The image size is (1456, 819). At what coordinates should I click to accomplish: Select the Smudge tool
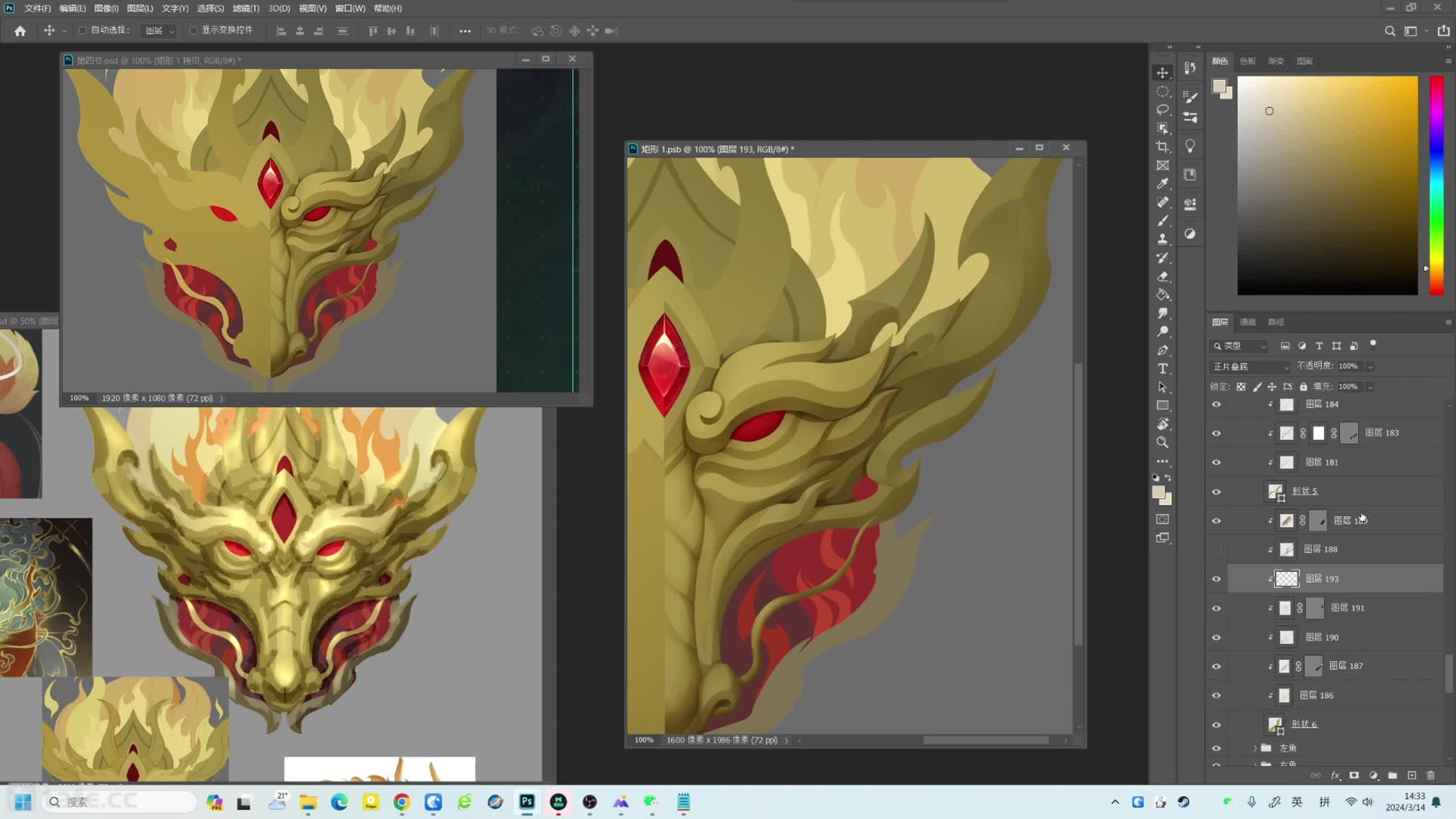[x=1163, y=313]
